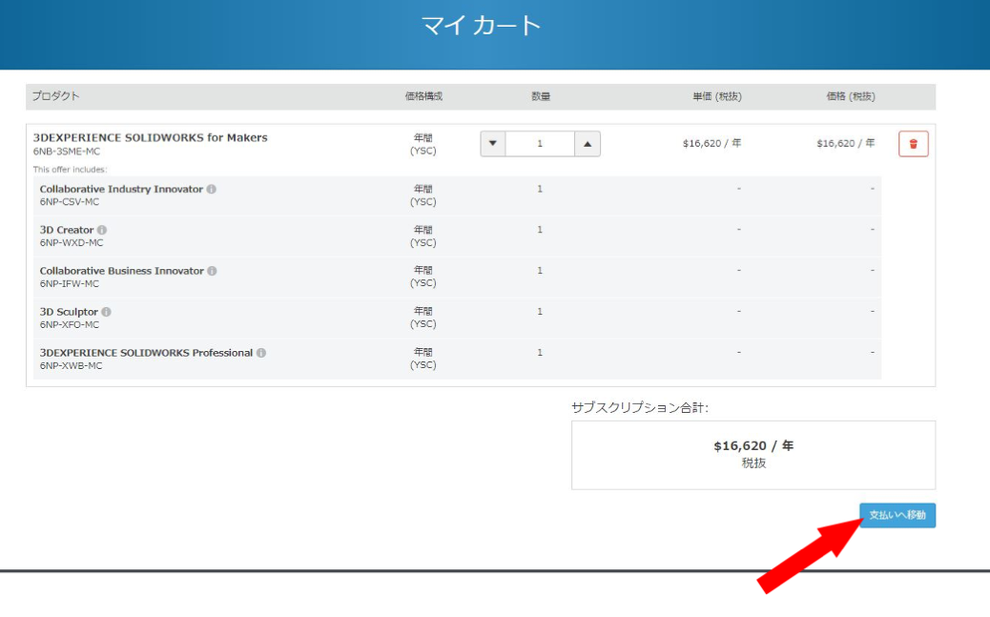990x617 pixels.
Task: Delete 3DEXPERIENCE SOLIDWORKS for Makers from cart
Action: (x=913, y=144)
